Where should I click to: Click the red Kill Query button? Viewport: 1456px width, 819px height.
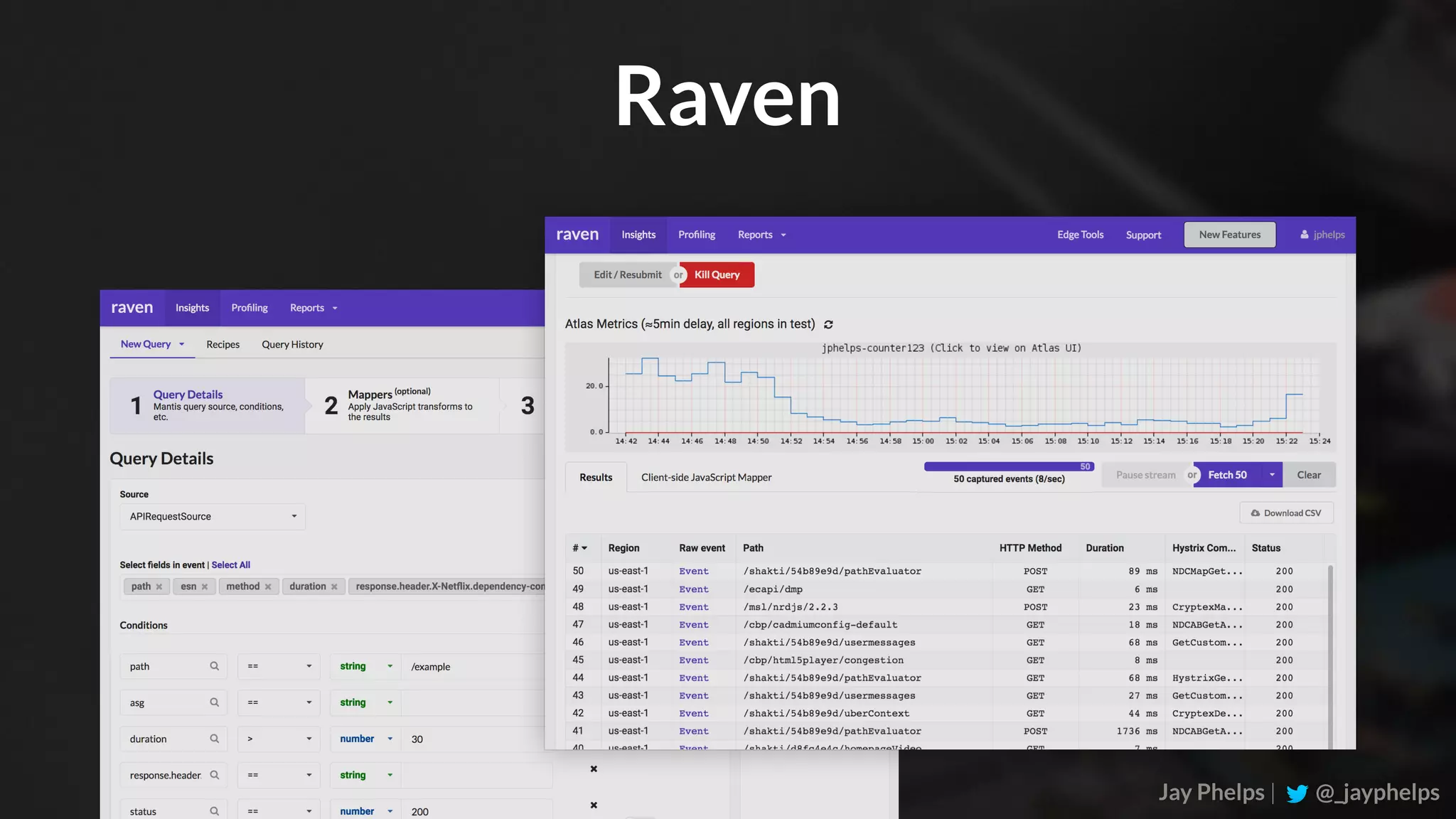tap(717, 274)
